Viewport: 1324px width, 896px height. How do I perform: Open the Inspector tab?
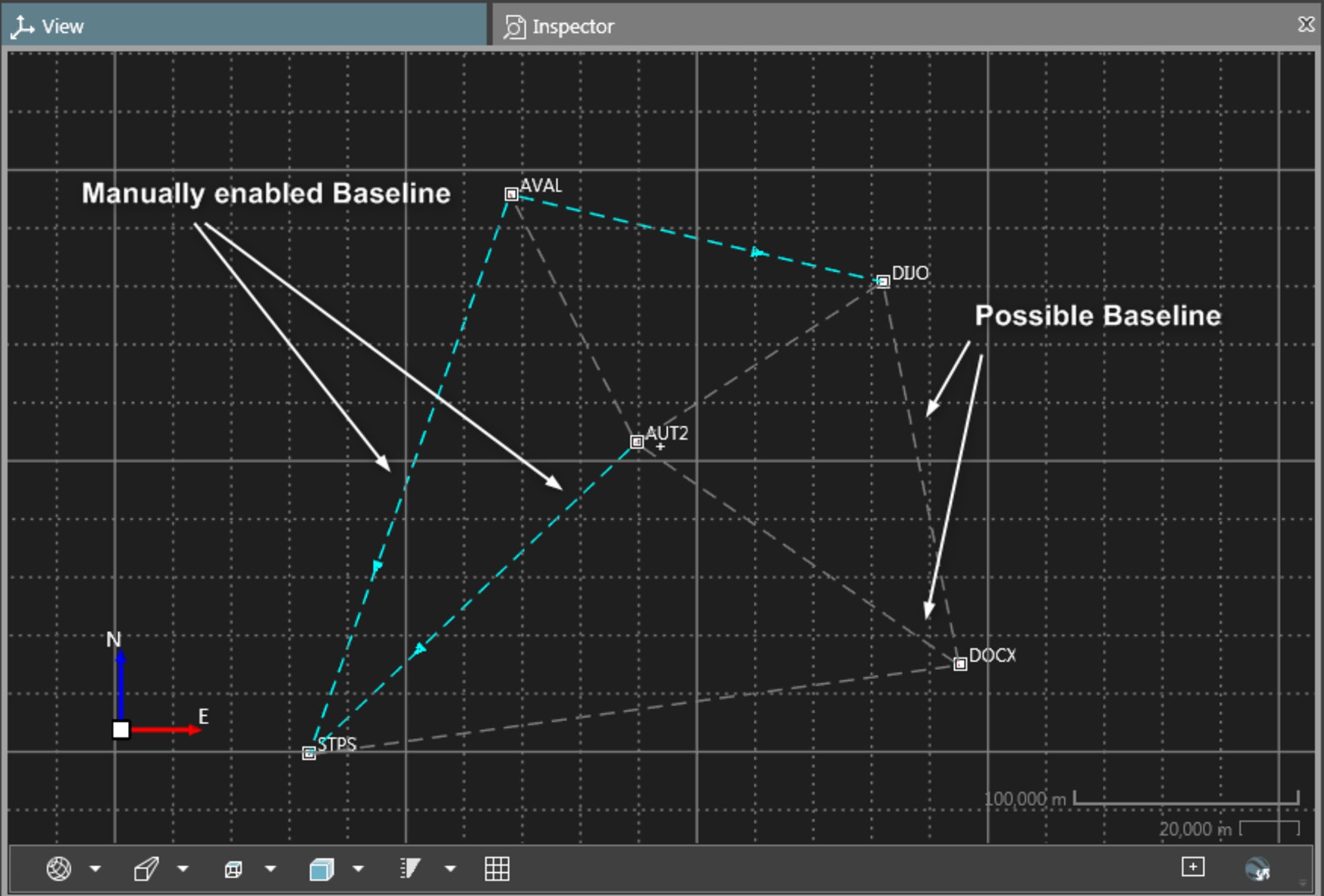click(x=904, y=26)
